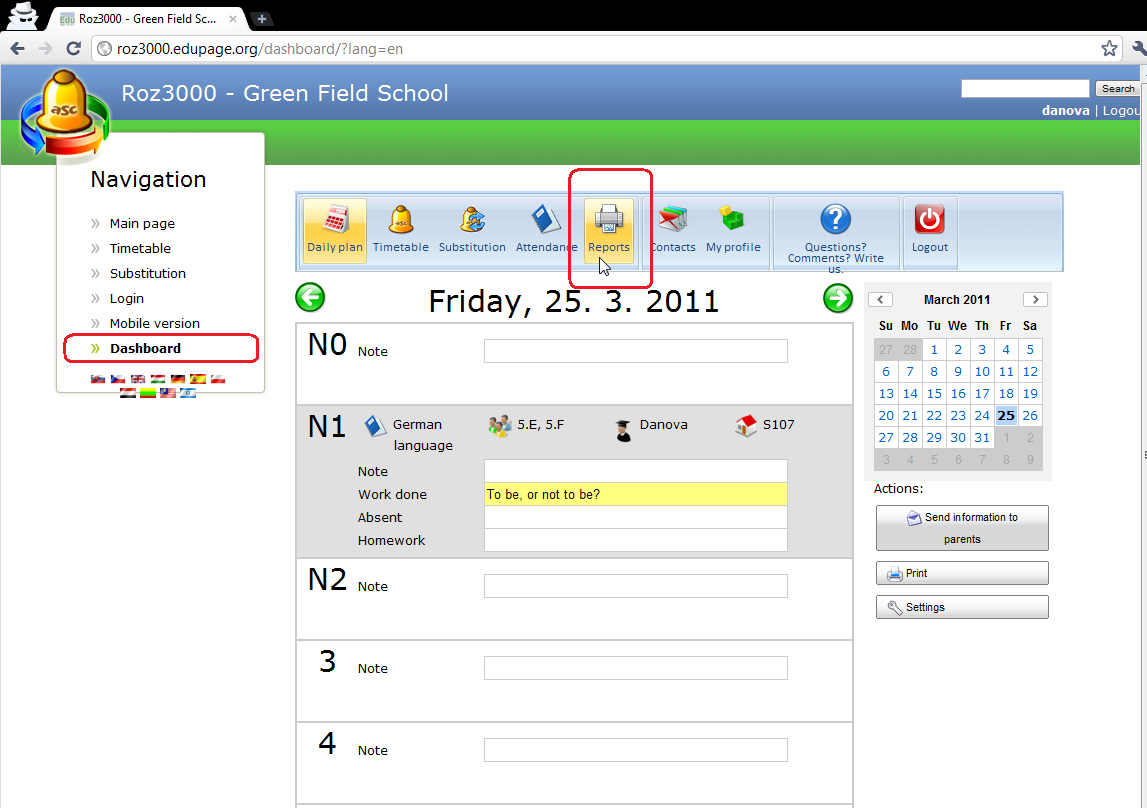1147x810 pixels.
Task: Open Settings button under Actions
Action: [x=962, y=608]
